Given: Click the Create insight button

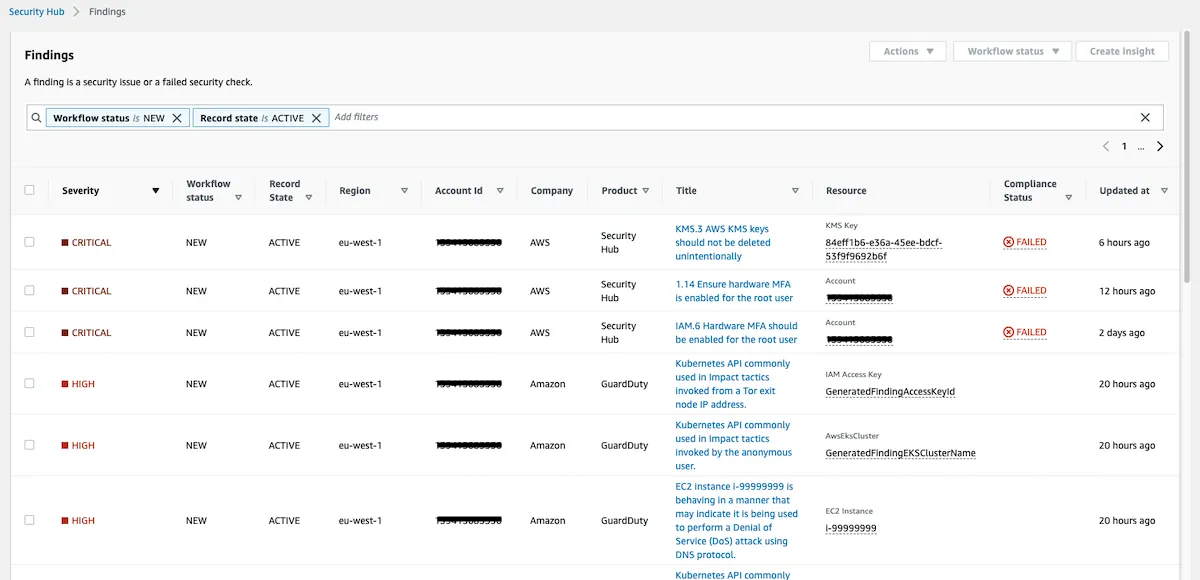Looking at the screenshot, I should [x=1122, y=51].
